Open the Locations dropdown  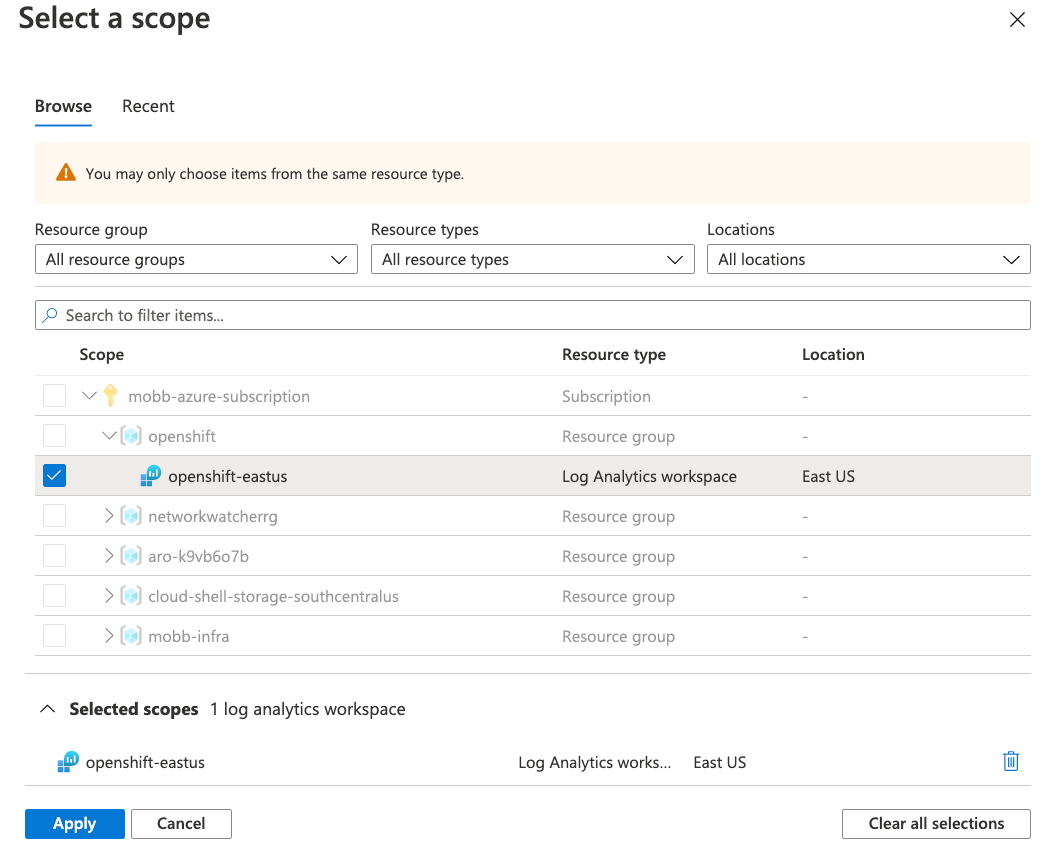point(868,259)
